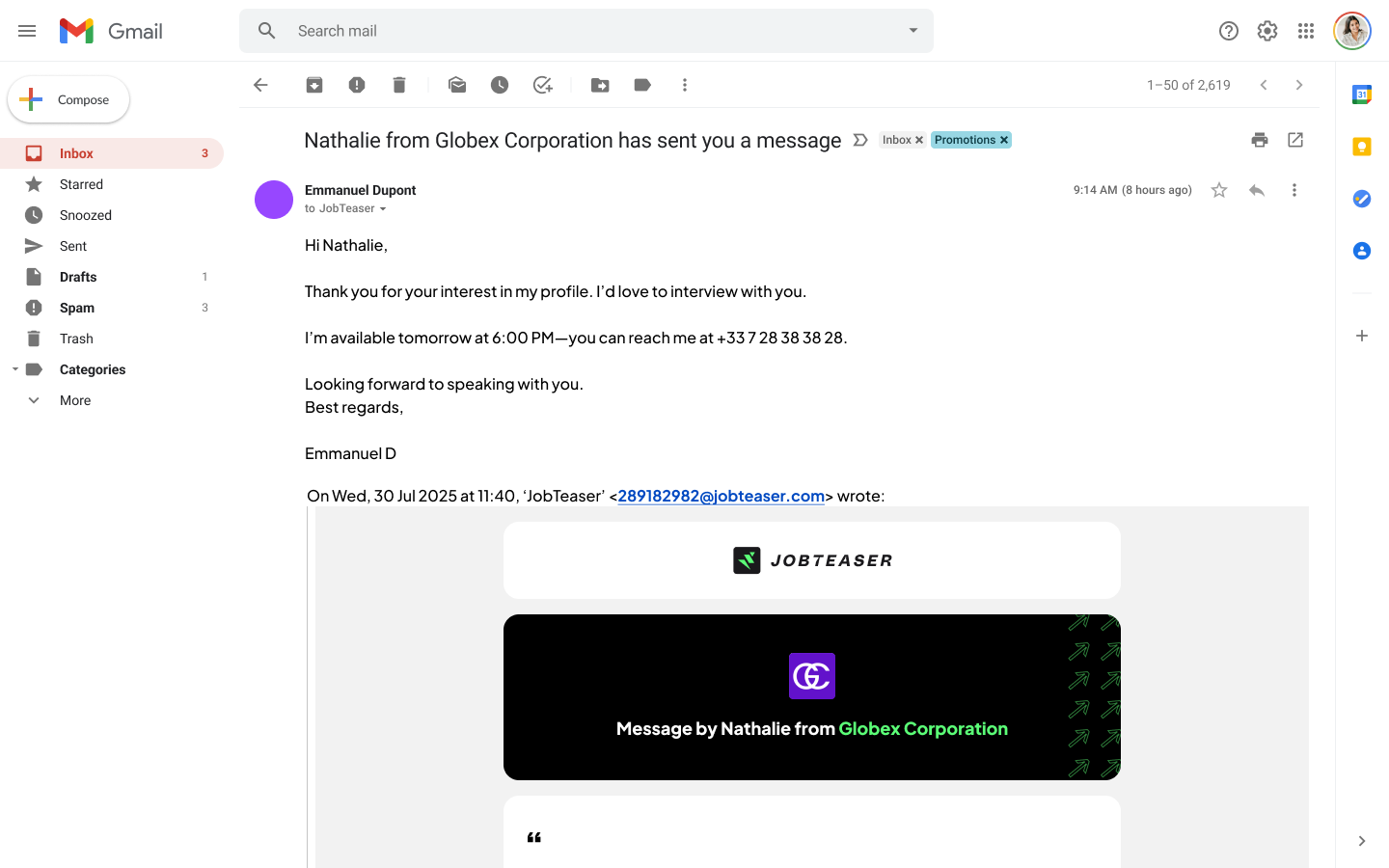This screenshot has height=868, width=1389.
Task: Open the 289182982@jobteaser.com email link
Action: tap(721, 496)
